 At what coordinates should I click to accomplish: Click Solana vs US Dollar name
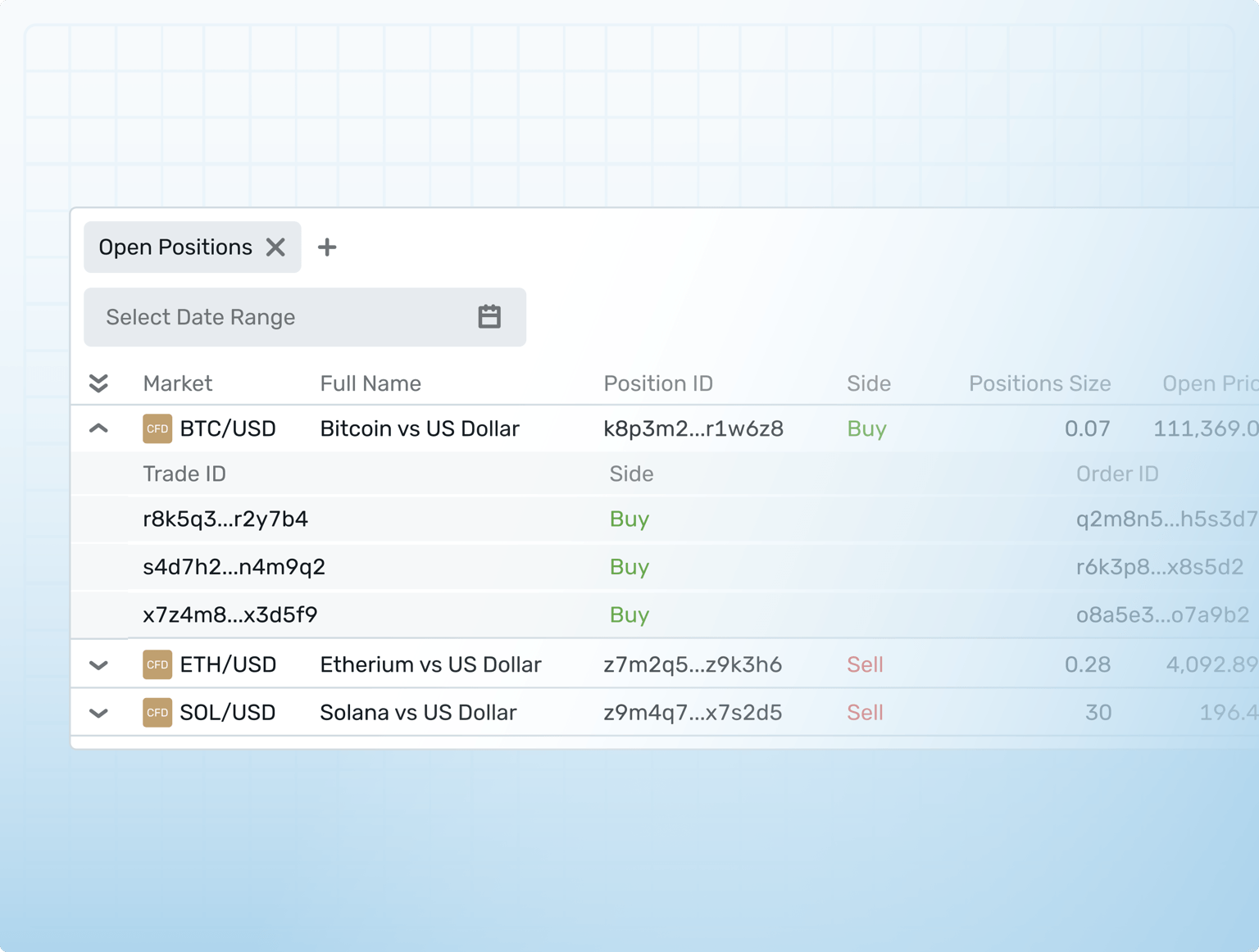point(418,713)
